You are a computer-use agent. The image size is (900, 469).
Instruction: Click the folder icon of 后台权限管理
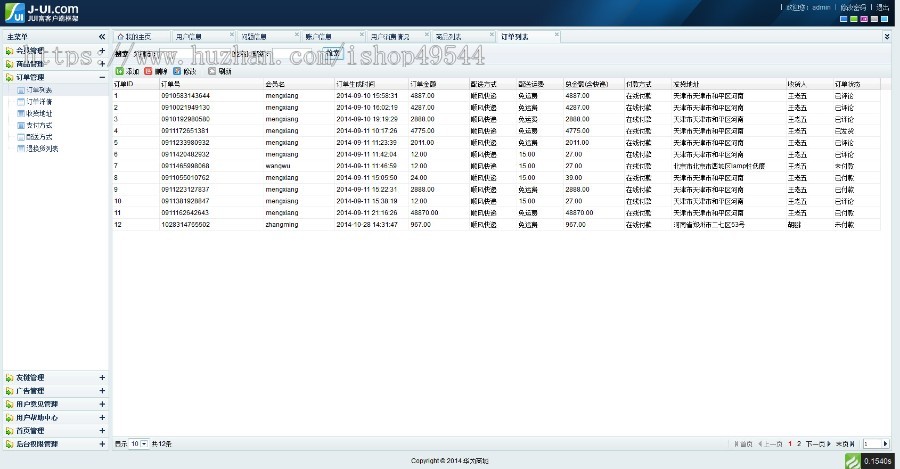point(9,444)
